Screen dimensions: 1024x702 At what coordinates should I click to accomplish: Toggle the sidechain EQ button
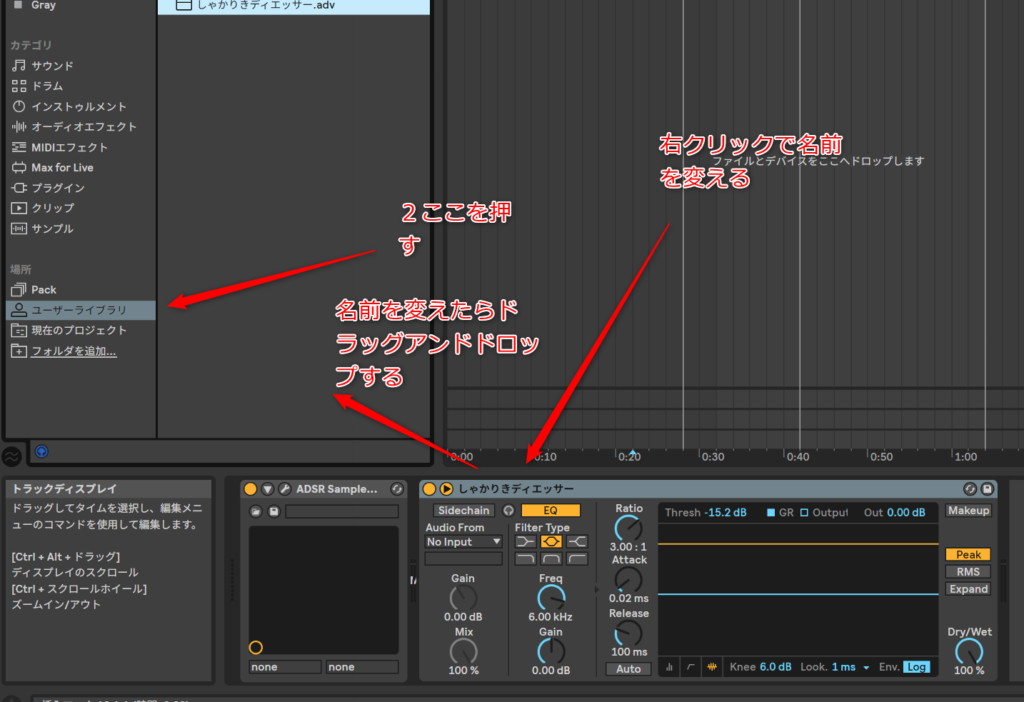(x=549, y=510)
